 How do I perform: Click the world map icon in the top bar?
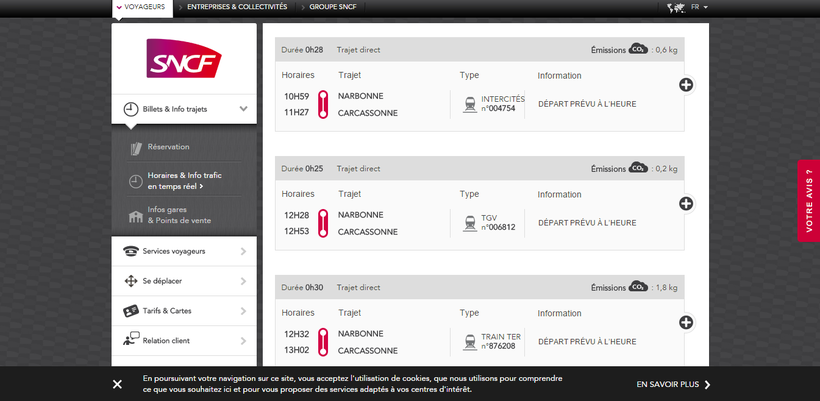pos(676,7)
